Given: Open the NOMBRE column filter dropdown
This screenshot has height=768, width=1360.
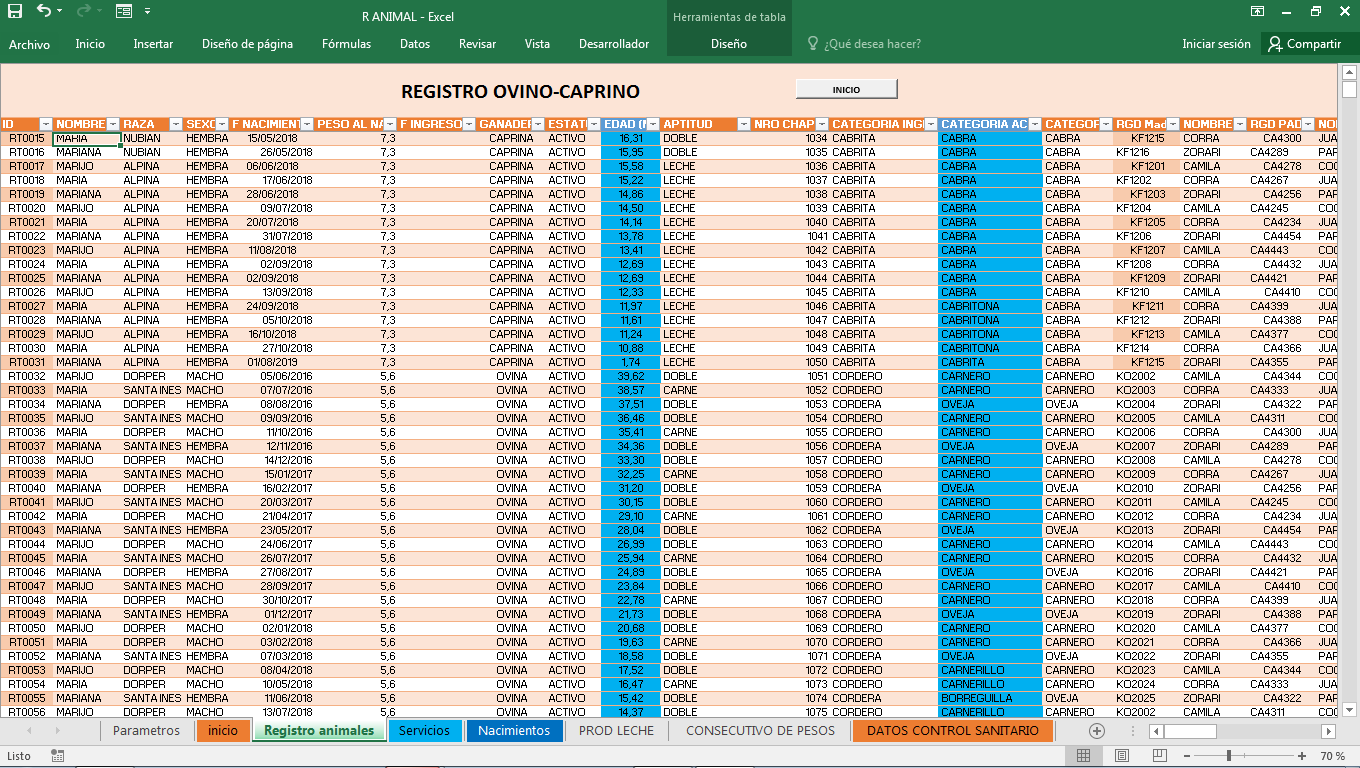Looking at the screenshot, I should (114, 124).
